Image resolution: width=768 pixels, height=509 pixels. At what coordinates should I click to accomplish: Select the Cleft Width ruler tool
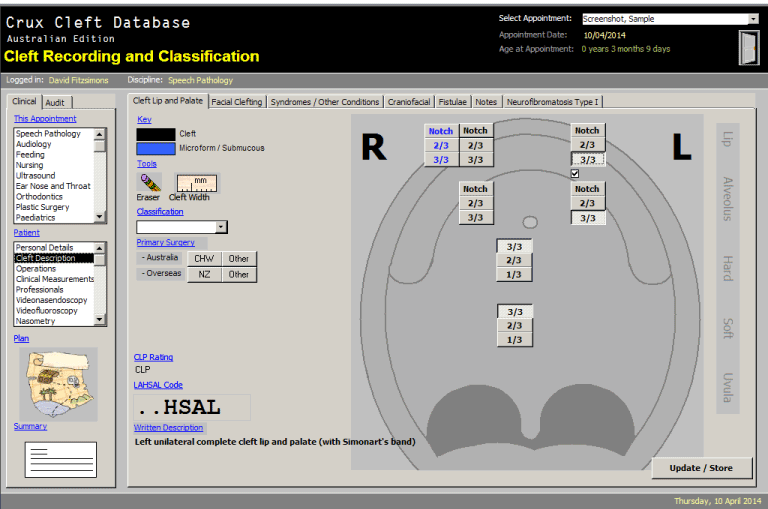[197, 183]
